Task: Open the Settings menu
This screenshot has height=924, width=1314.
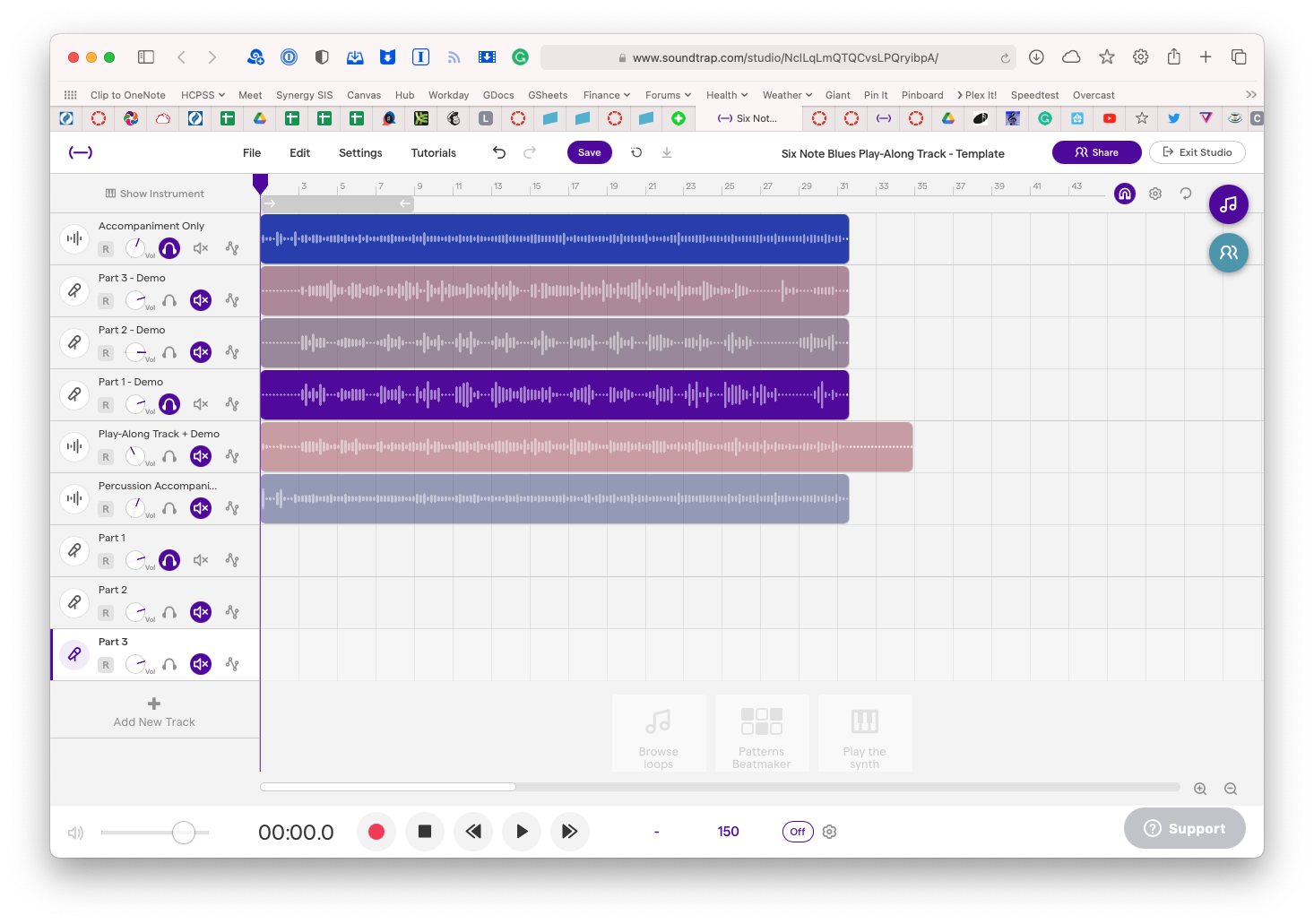Action: 360,153
